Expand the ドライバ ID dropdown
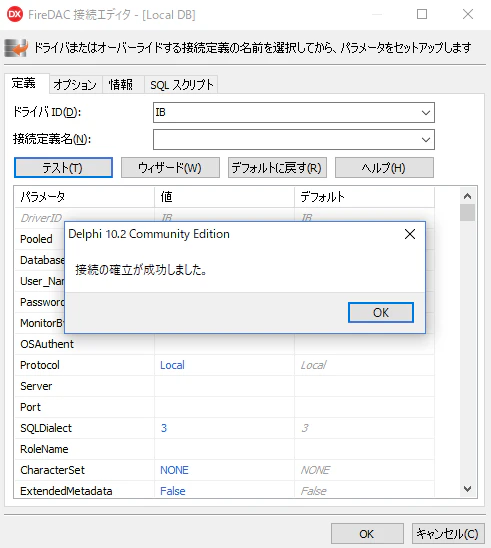Image resolution: width=491 pixels, height=548 pixels. click(425, 113)
